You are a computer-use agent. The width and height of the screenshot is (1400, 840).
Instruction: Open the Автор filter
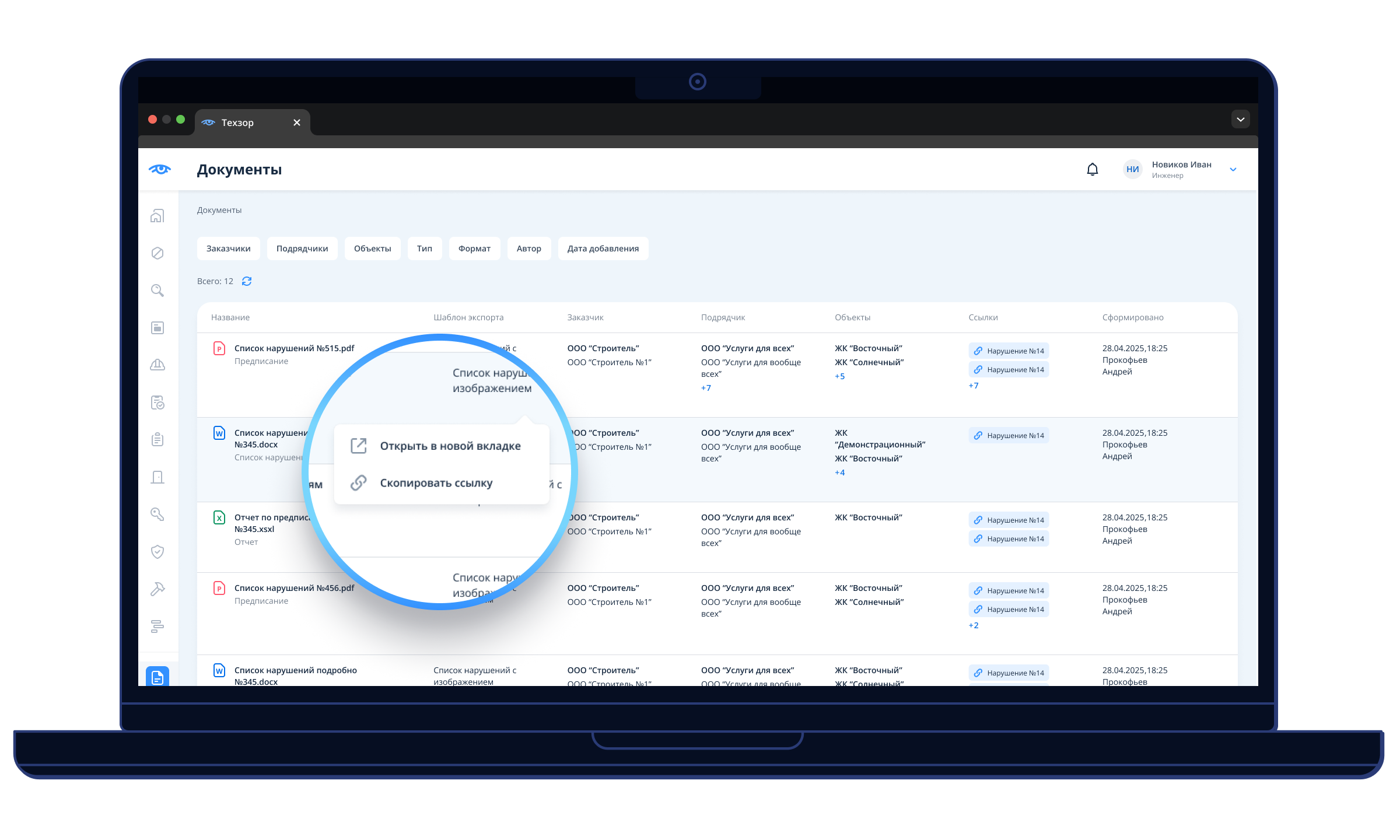tap(529, 249)
